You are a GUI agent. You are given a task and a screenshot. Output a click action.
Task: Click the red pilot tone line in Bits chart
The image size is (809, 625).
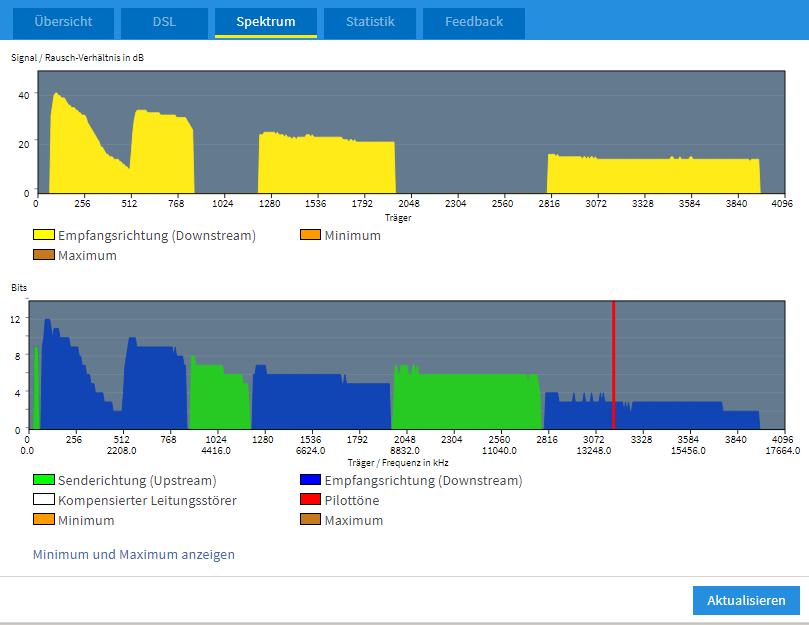tap(613, 360)
